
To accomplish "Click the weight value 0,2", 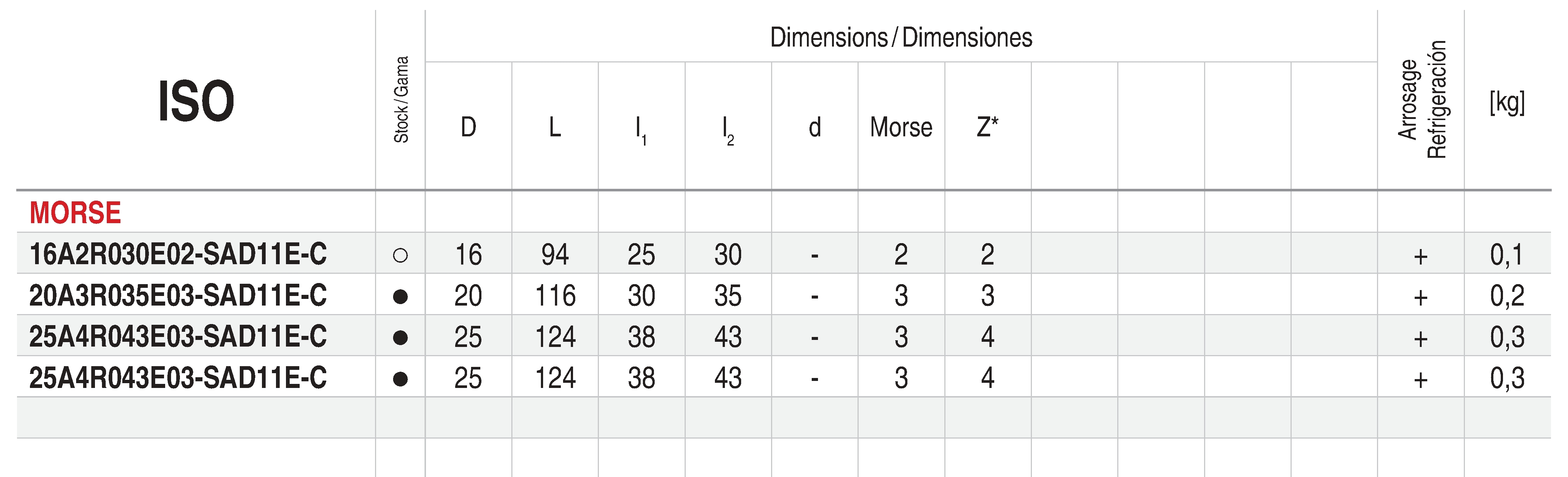I will point(1507,296).
